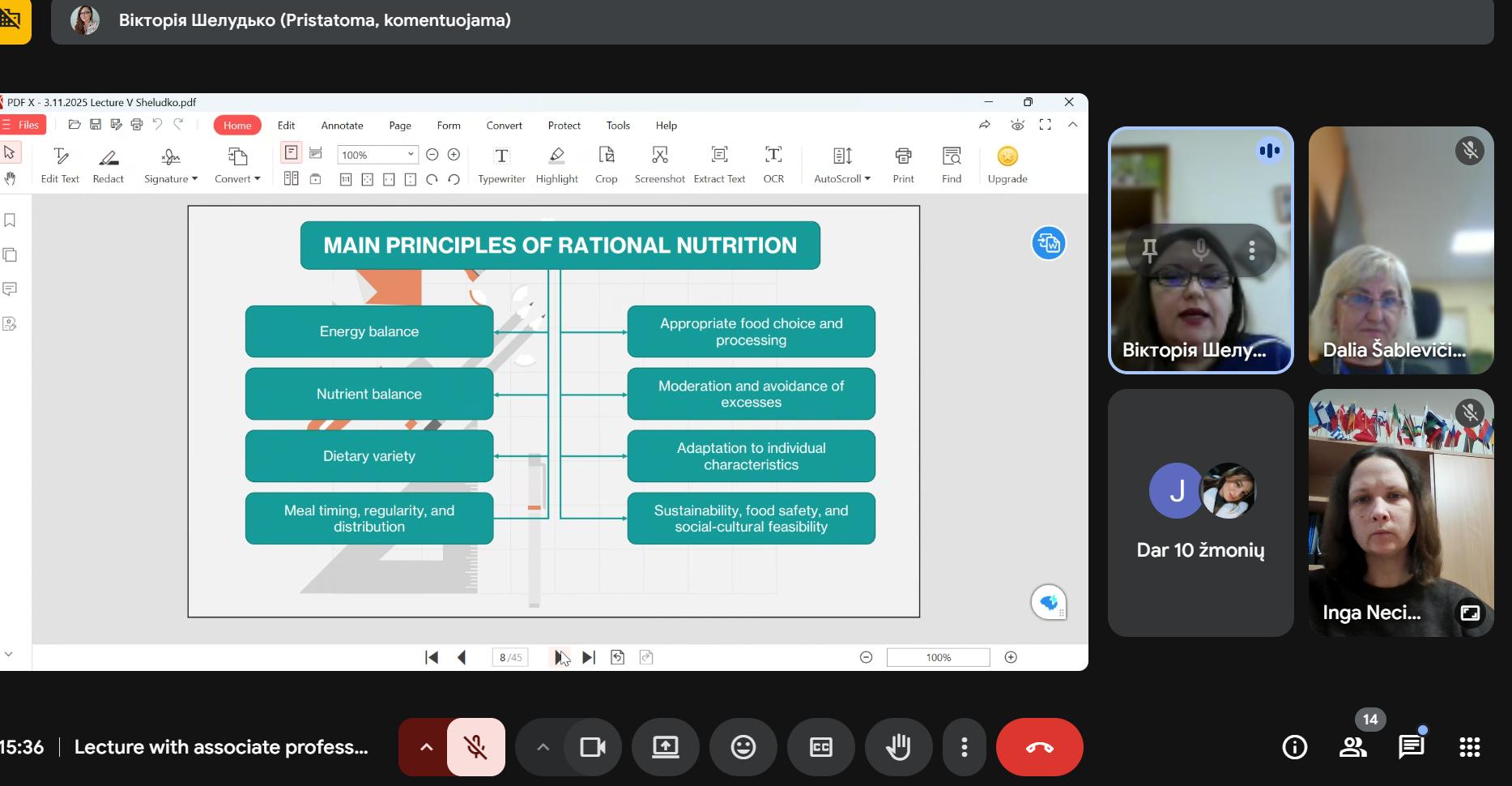Screen dimensions: 1512x786
Task: Click the Screenshot tool in PDF toolbar
Action: 659,164
